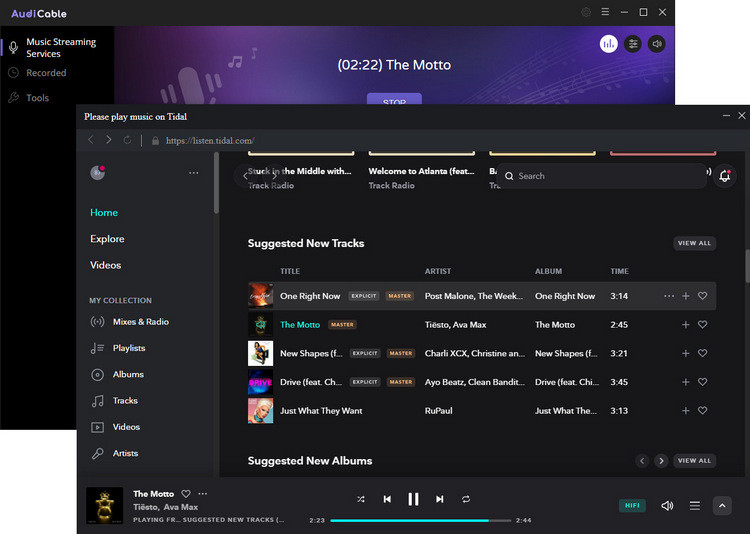
Task: Play One Right Now track thumbnail
Action: [260, 296]
